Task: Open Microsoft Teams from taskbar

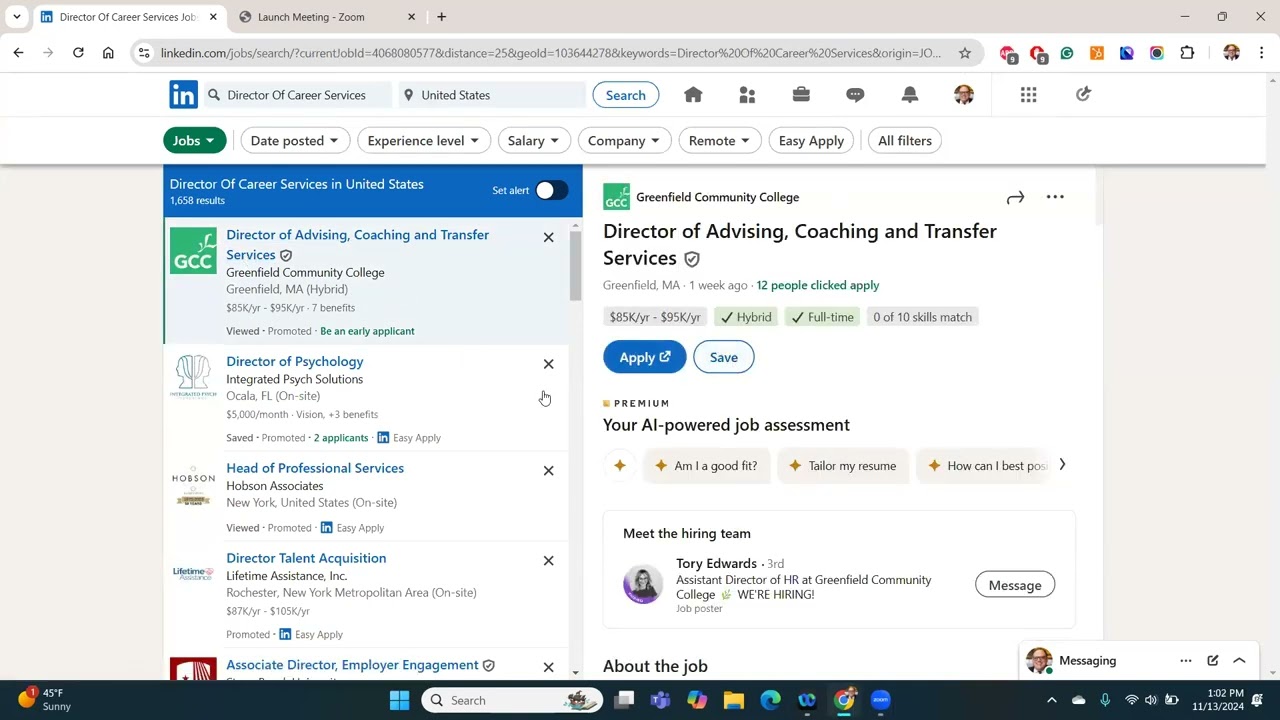Action: (x=660, y=700)
